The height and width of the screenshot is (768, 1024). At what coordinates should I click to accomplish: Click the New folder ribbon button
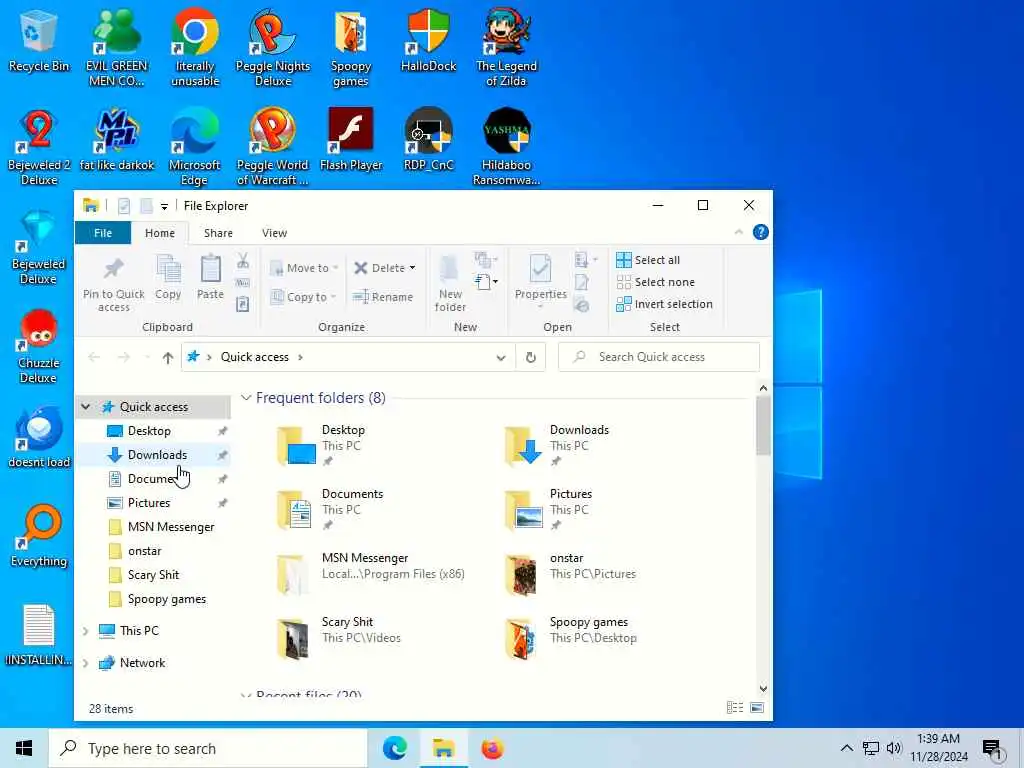pos(450,284)
